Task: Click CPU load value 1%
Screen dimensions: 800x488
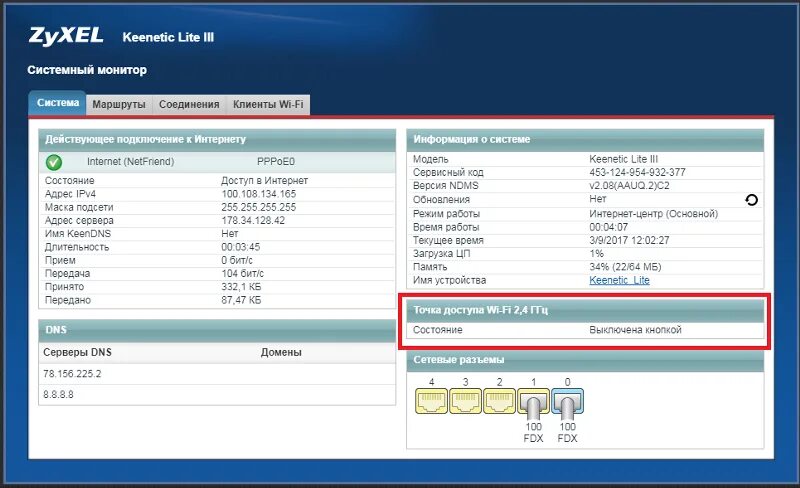Action: point(596,254)
